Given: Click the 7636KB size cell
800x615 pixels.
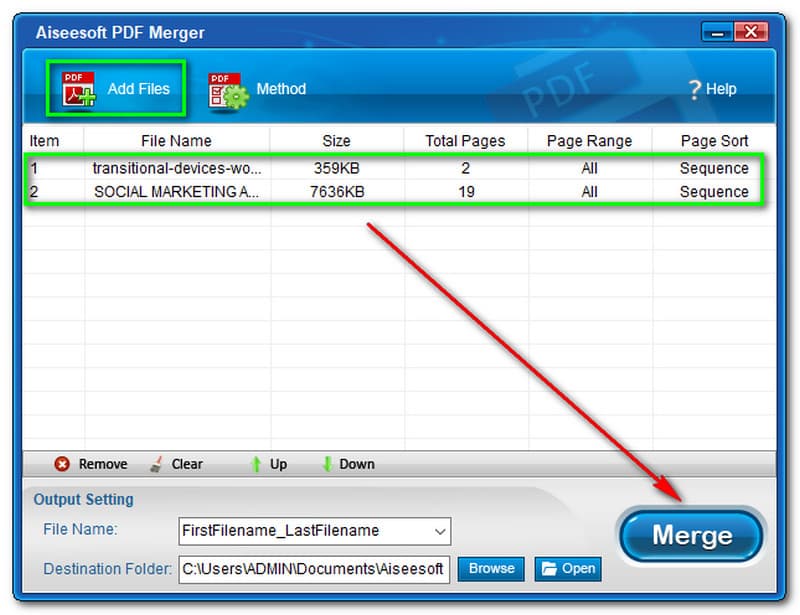Looking at the screenshot, I should point(337,192).
